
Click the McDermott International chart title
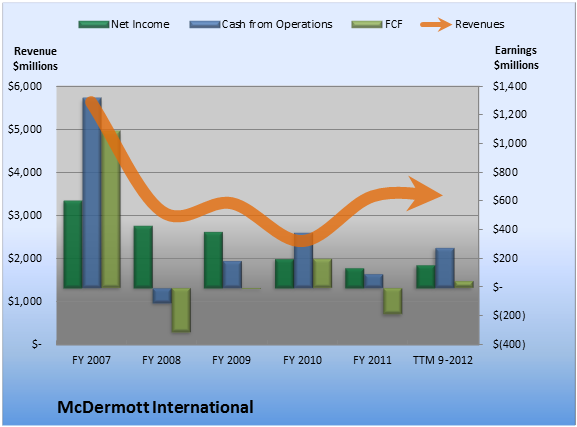click(x=155, y=407)
